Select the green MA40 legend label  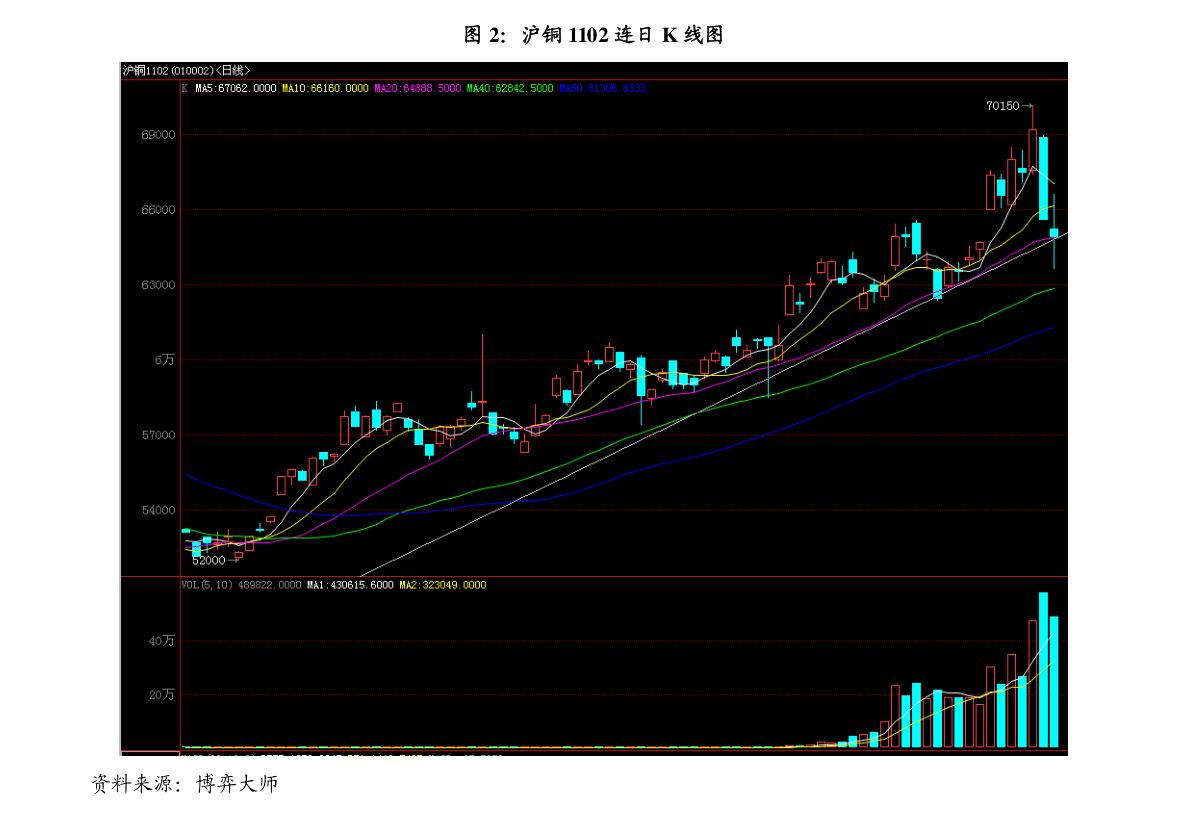tap(509, 89)
